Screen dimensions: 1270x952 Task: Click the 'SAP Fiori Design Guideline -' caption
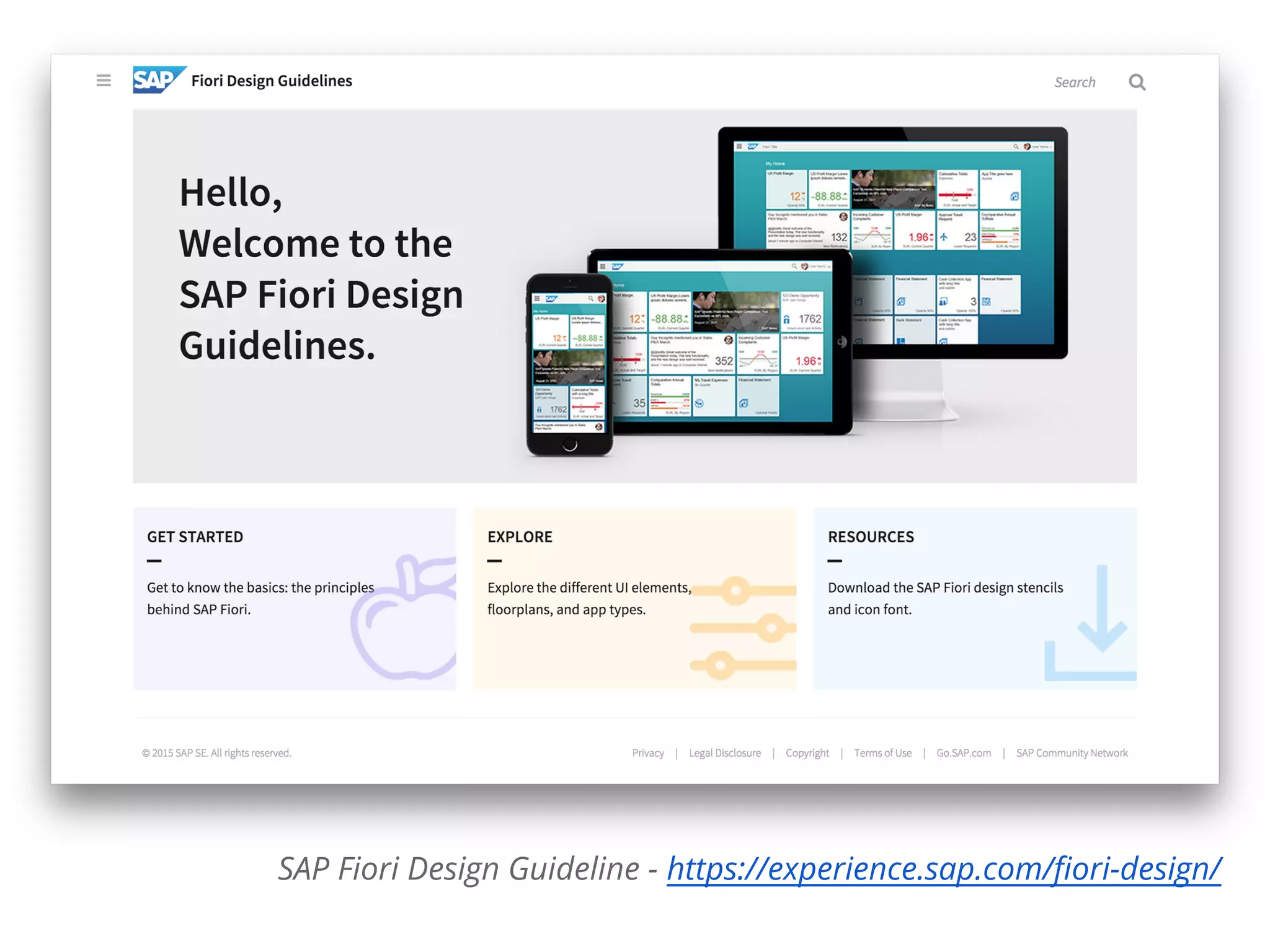(x=468, y=869)
